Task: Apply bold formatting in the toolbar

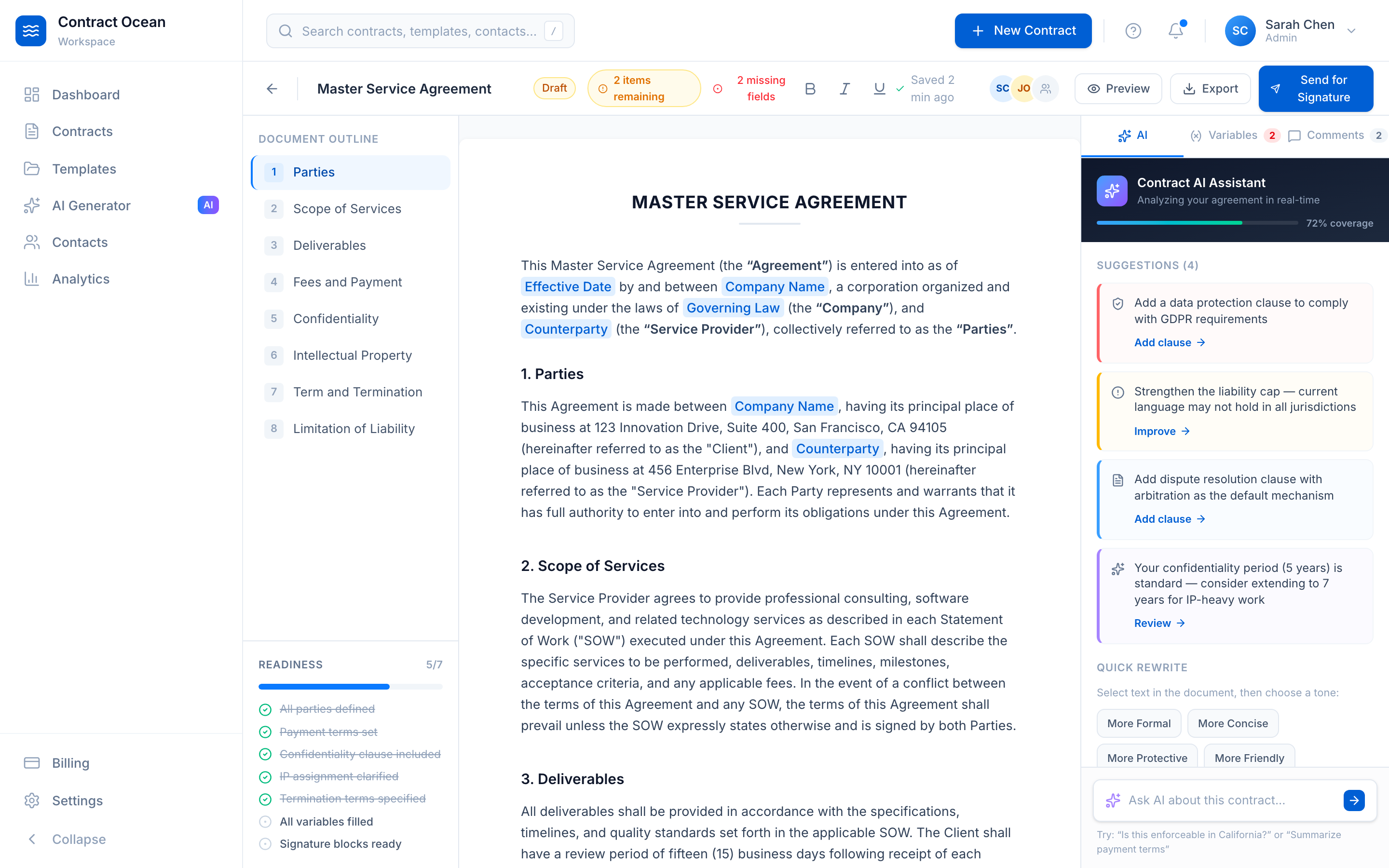Action: point(810,88)
